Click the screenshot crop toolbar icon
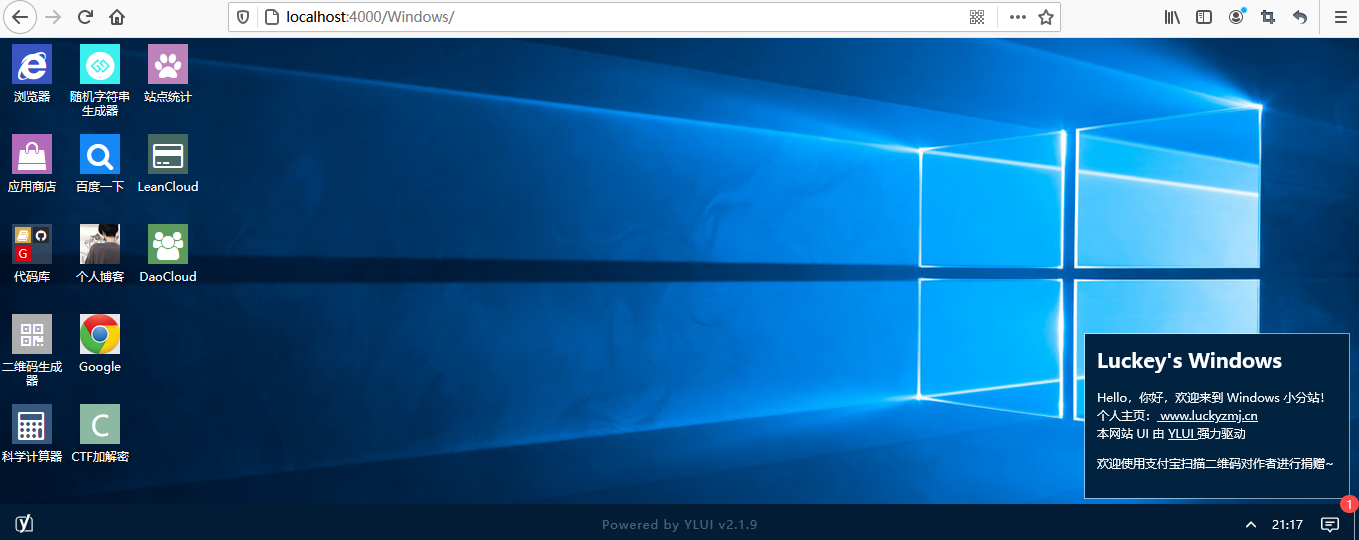 (1268, 17)
